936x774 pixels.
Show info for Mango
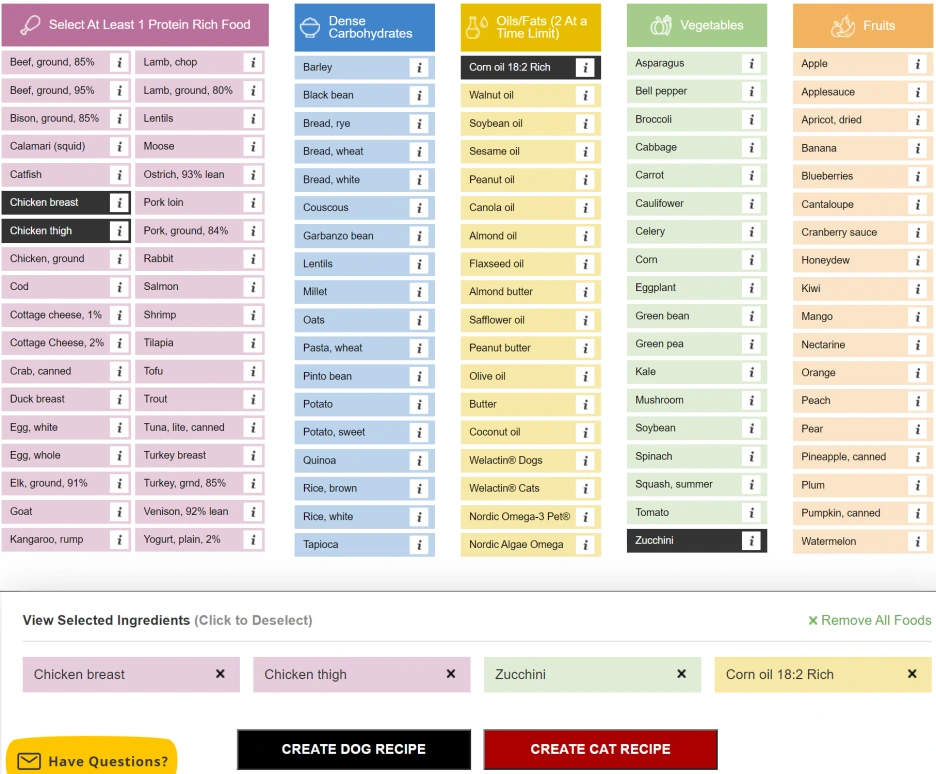[917, 317]
